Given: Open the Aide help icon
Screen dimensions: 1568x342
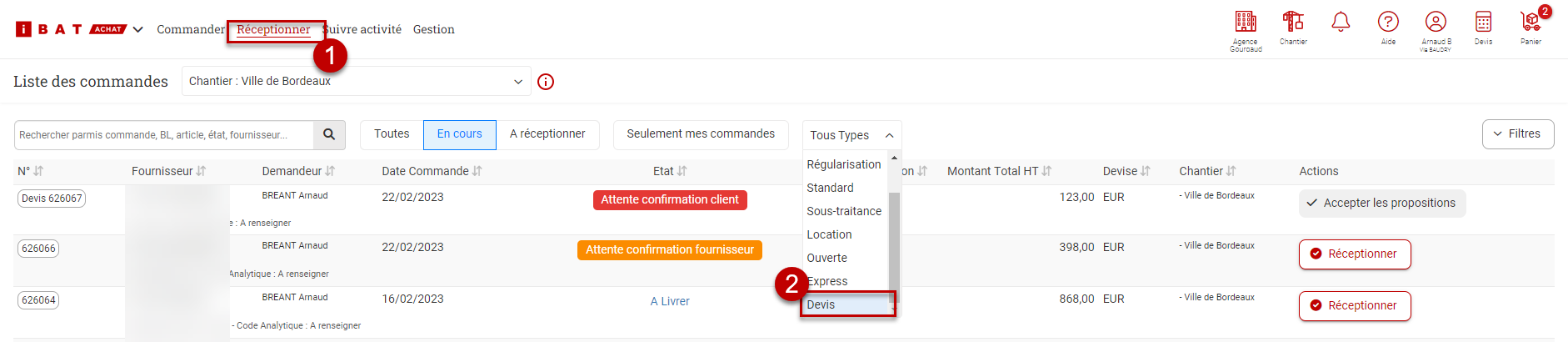Looking at the screenshot, I should coord(1388,23).
